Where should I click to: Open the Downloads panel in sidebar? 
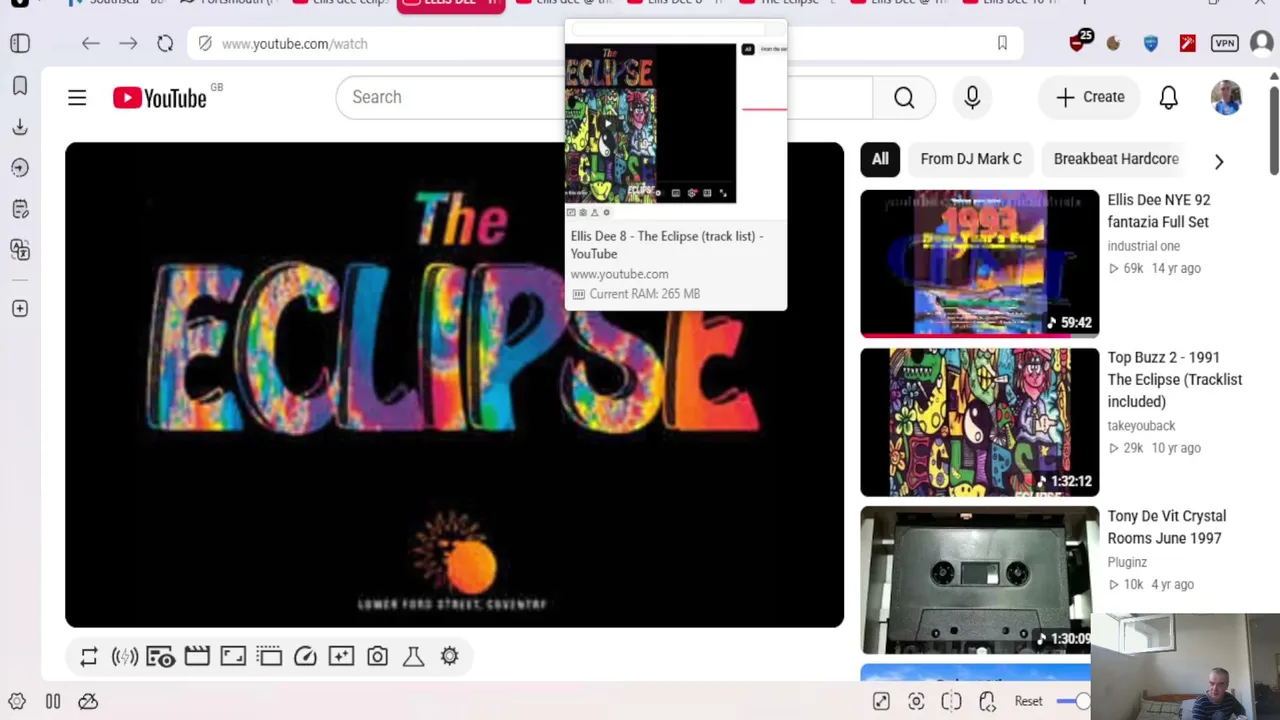20,127
